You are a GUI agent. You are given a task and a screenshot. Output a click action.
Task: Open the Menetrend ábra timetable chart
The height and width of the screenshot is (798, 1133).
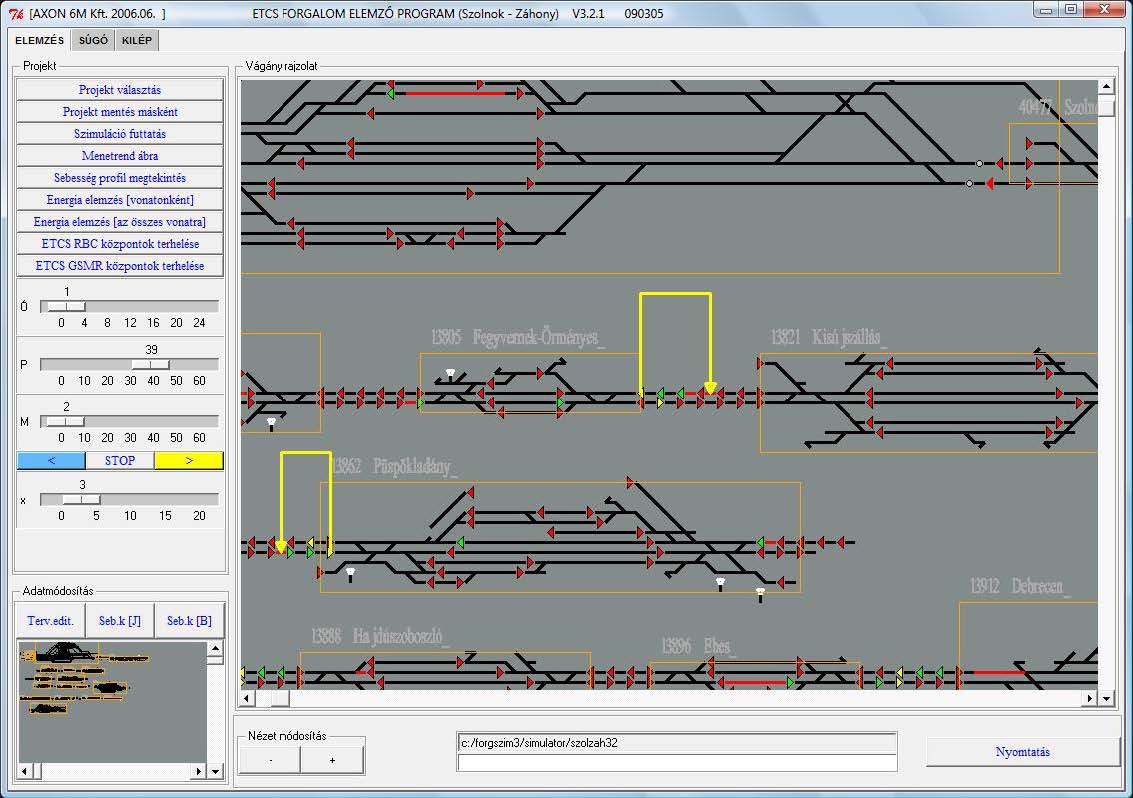tap(120, 156)
